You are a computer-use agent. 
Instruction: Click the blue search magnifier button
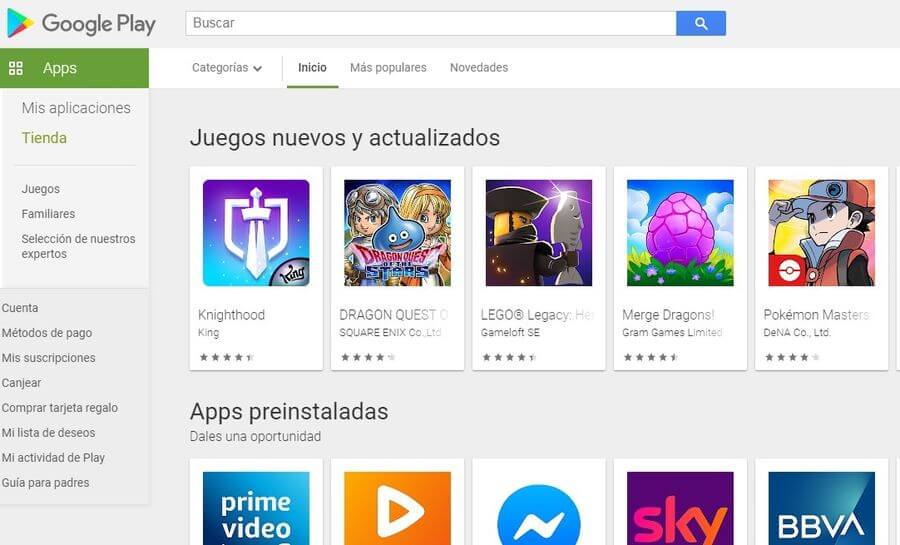[701, 24]
